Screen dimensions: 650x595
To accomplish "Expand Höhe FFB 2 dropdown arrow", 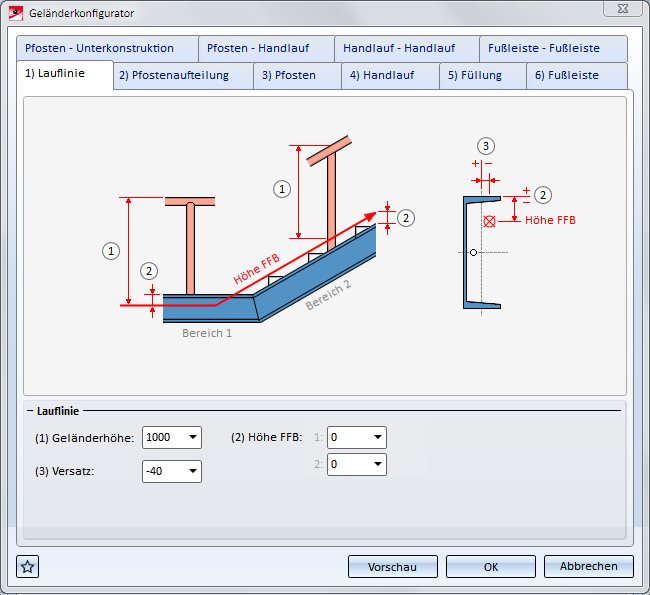I will click(x=378, y=464).
